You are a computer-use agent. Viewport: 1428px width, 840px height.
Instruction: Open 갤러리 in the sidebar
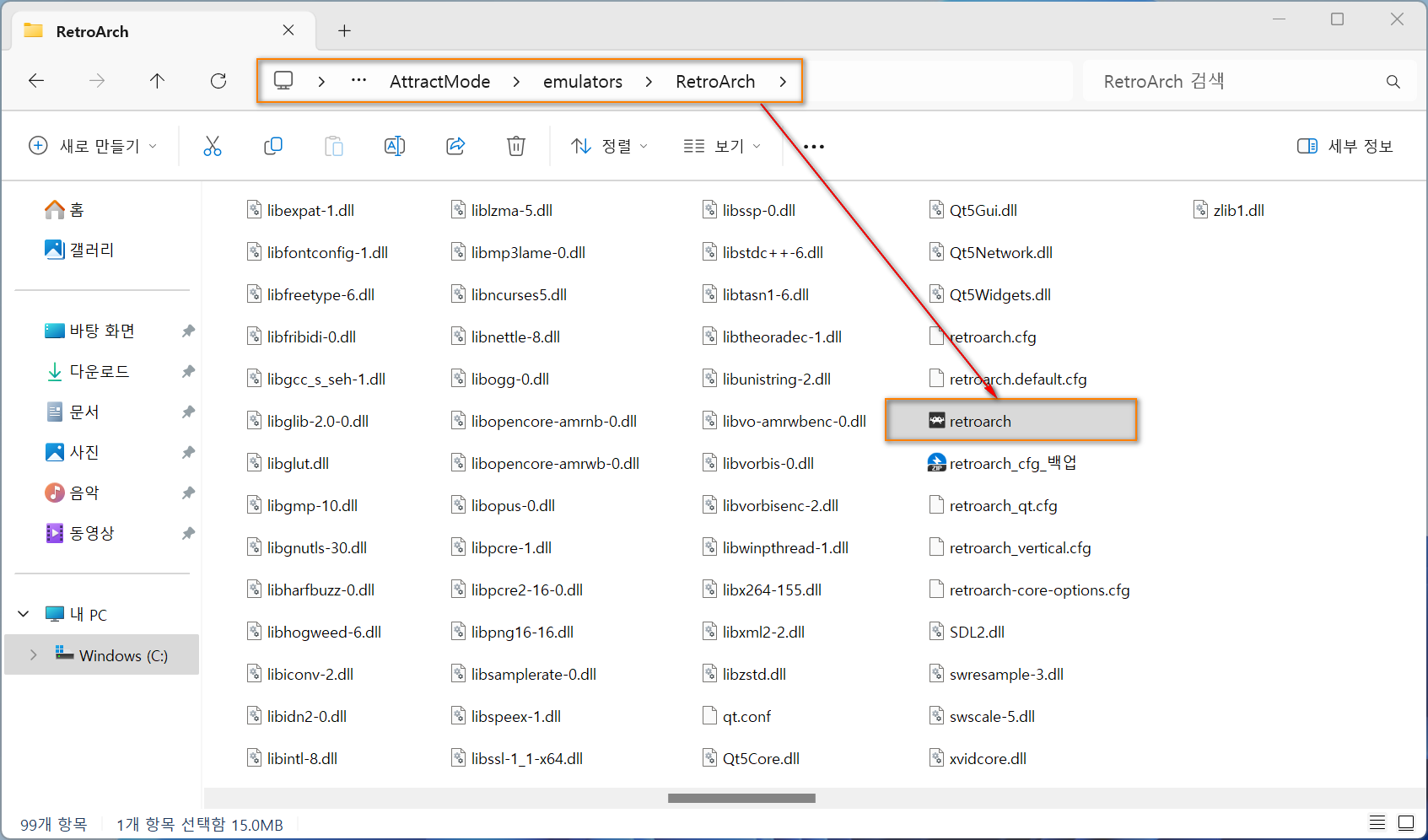[x=79, y=250]
